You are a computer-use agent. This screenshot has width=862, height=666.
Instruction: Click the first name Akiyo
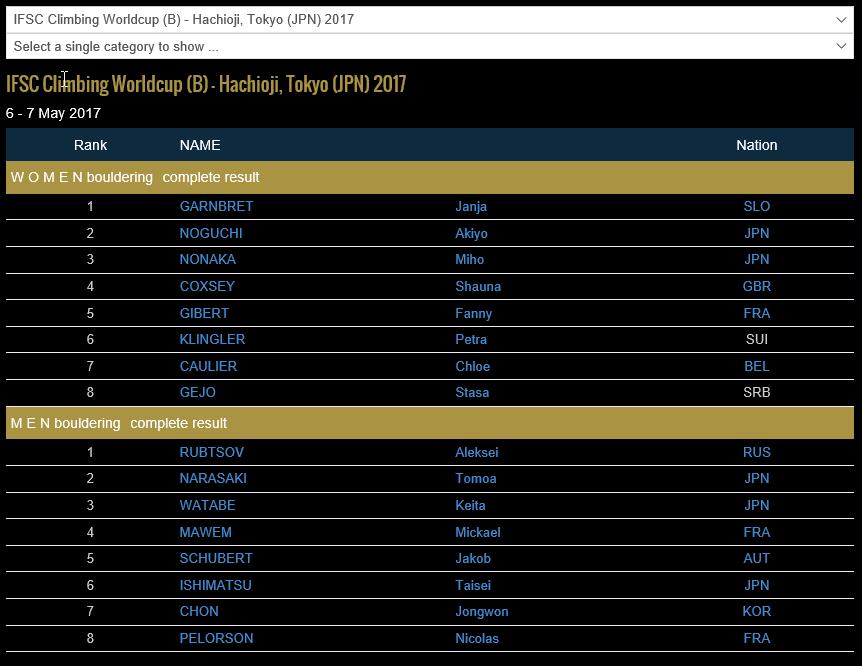pos(471,233)
